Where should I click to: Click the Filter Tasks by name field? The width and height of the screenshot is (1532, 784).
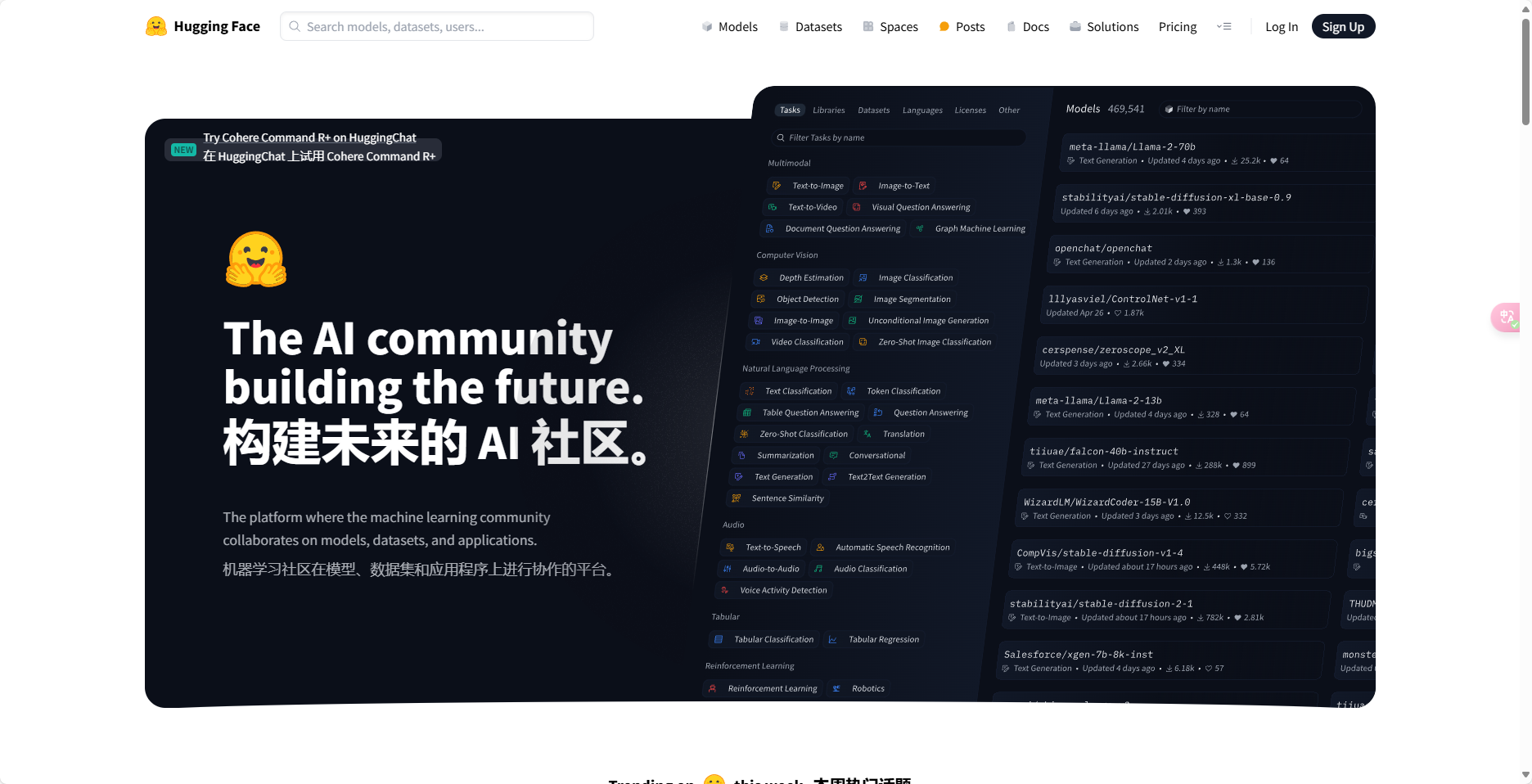(x=898, y=137)
